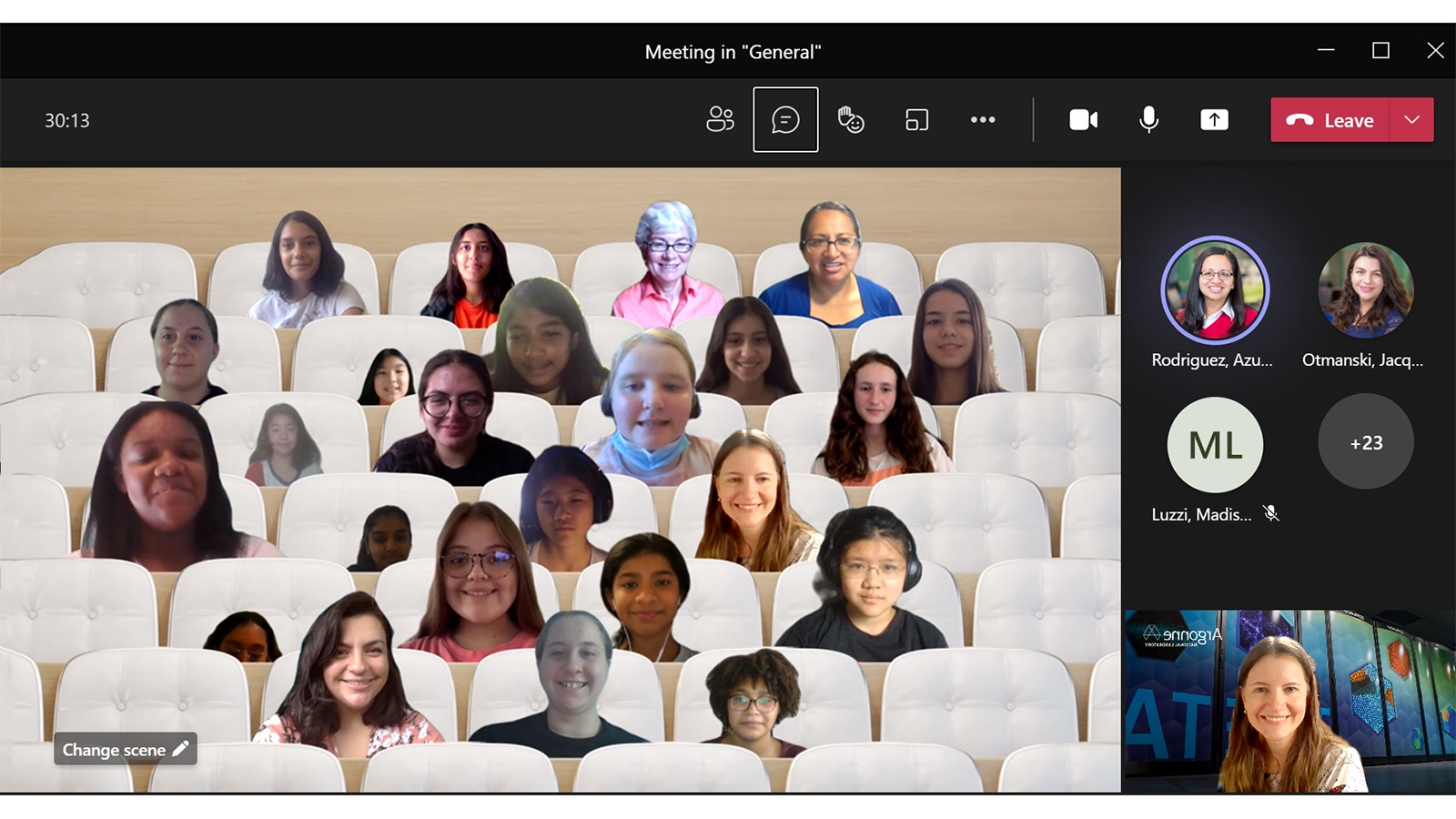Click self-view video with Argonne background
This screenshot has height=819, width=1456.
click(x=1289, y=701)
